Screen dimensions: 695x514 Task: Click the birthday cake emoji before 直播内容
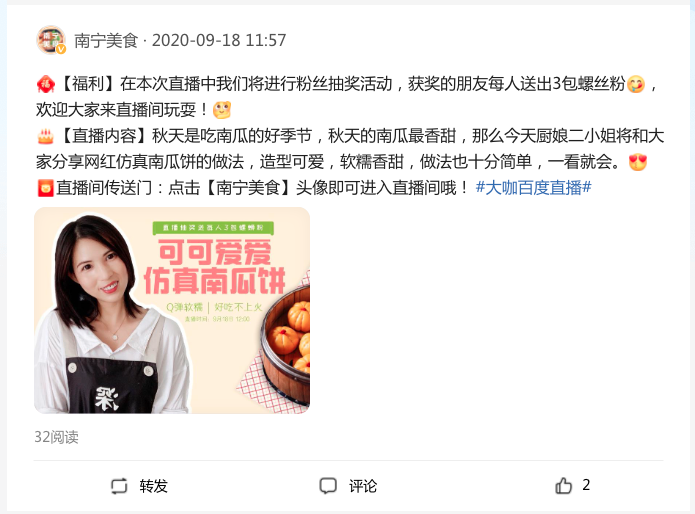coord(45,136)
